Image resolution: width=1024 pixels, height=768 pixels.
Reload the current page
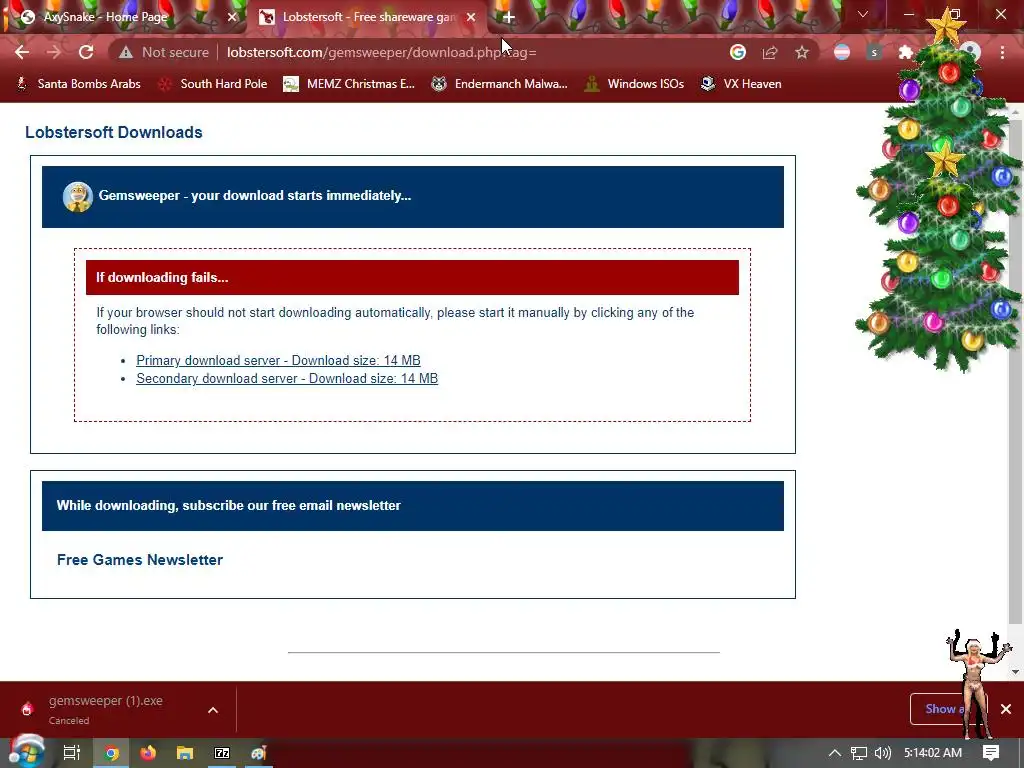pos(86,52)
